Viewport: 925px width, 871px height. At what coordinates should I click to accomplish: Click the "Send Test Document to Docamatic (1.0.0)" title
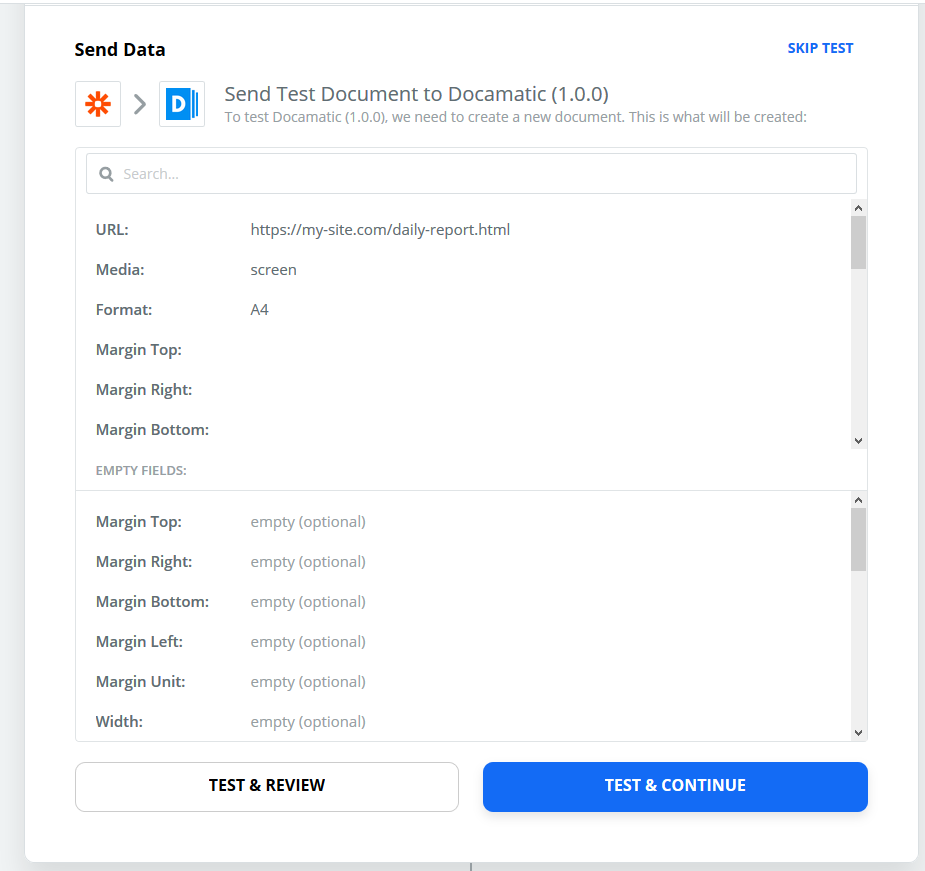[x=416, y=94]
